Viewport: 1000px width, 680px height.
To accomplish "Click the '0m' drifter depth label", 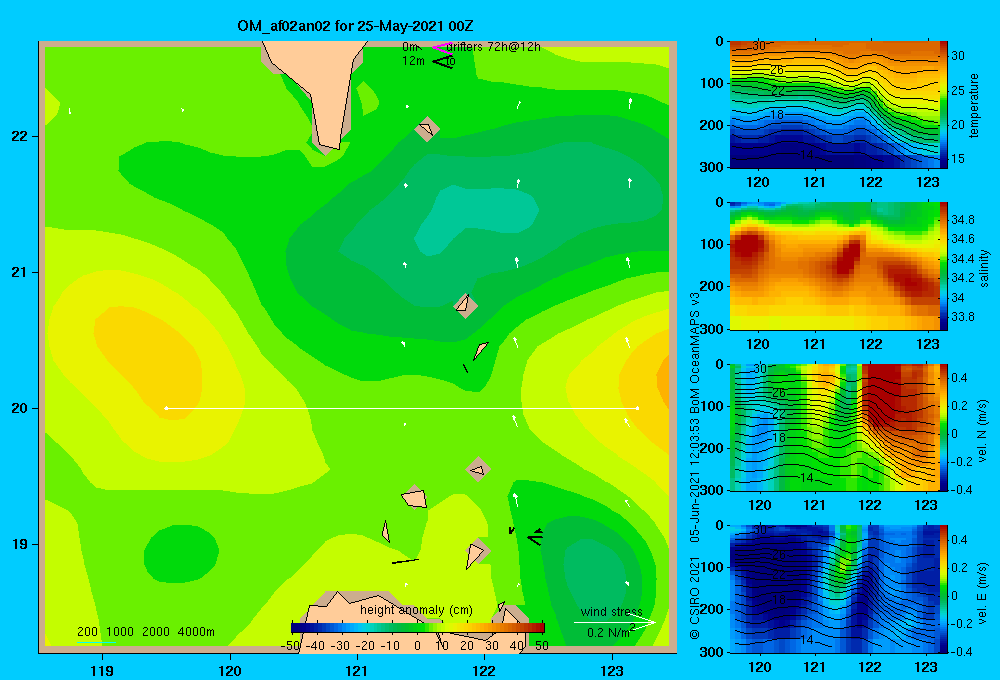I will [410, 47].
